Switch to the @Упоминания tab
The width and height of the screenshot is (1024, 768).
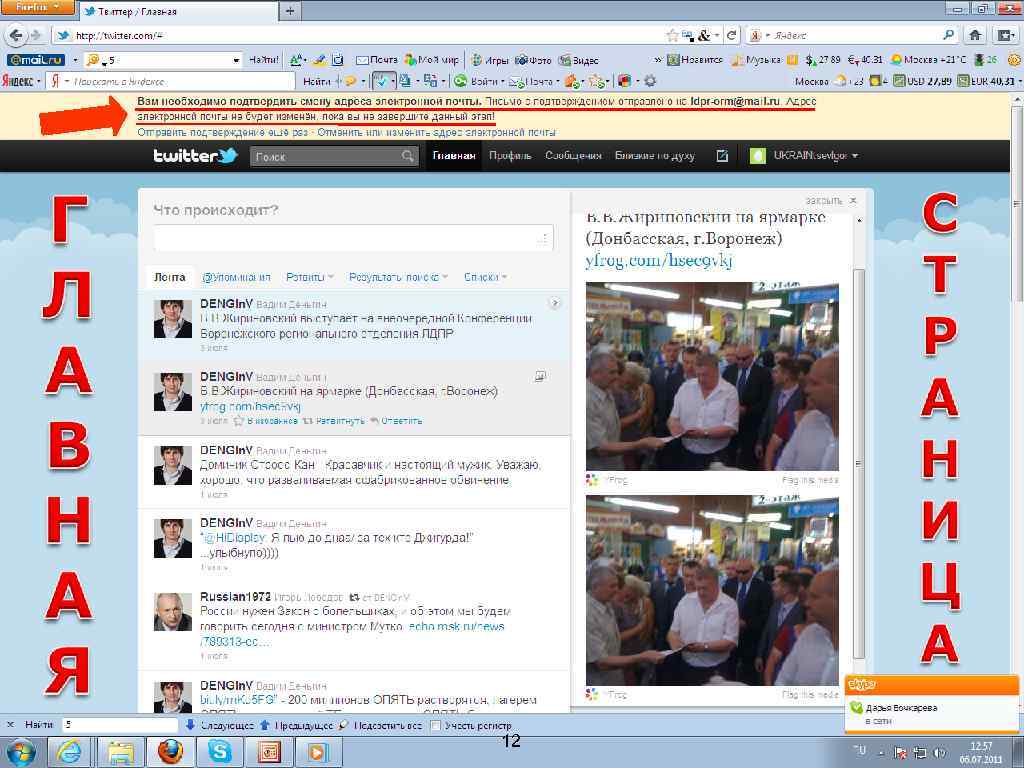tap(236, 277)
